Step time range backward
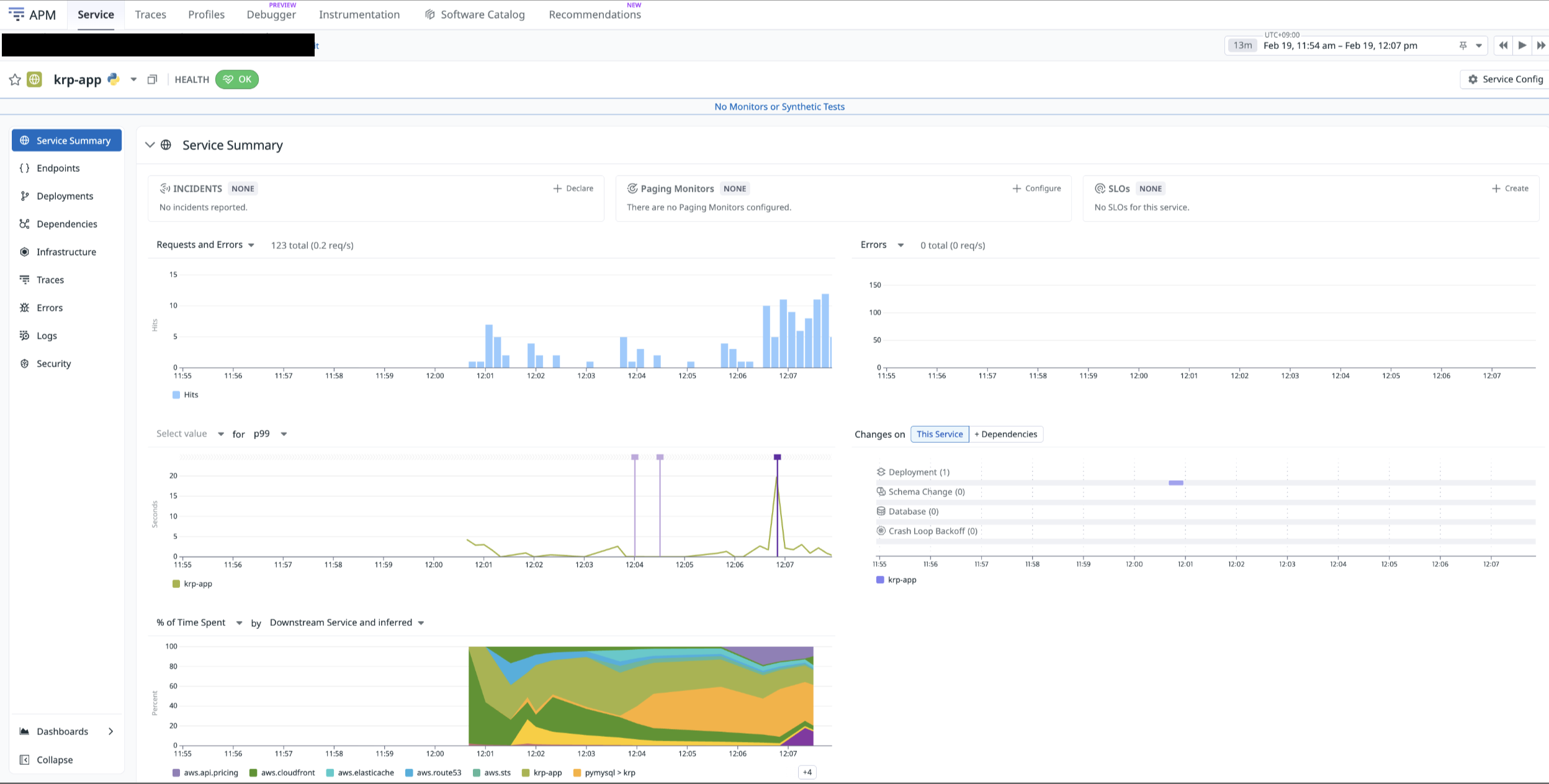The image size is (1549, 784). [1502, 45]
